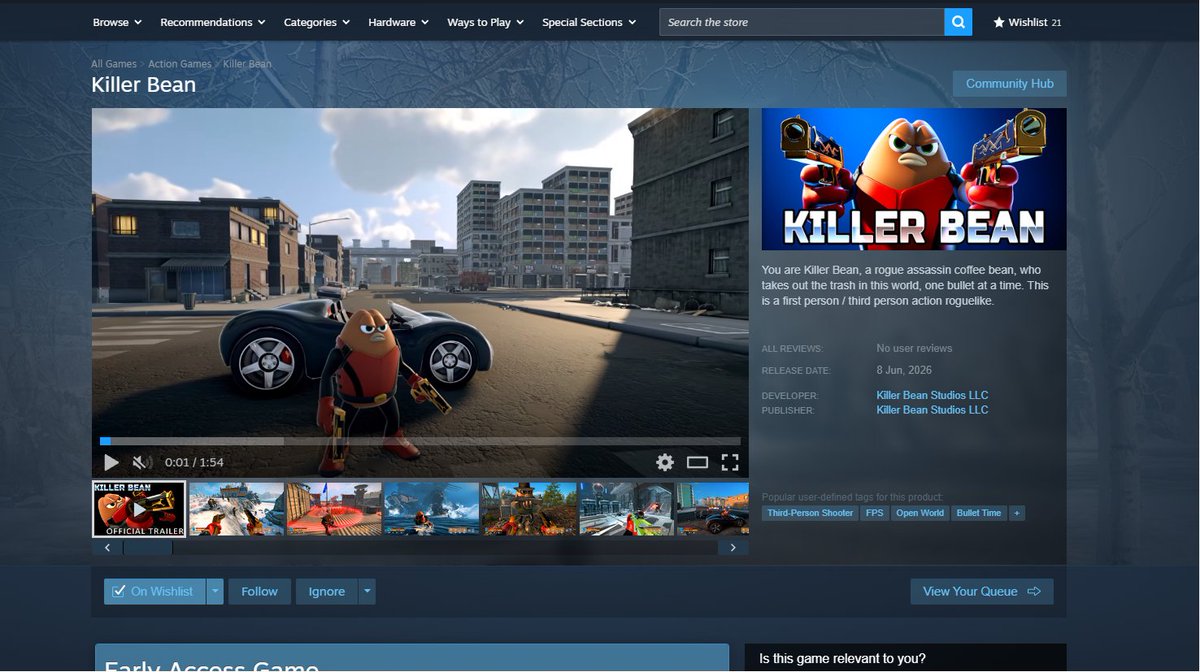This screenshot has width=1200, height=672.
Task: Click the Ignore button
Action: 327,591
